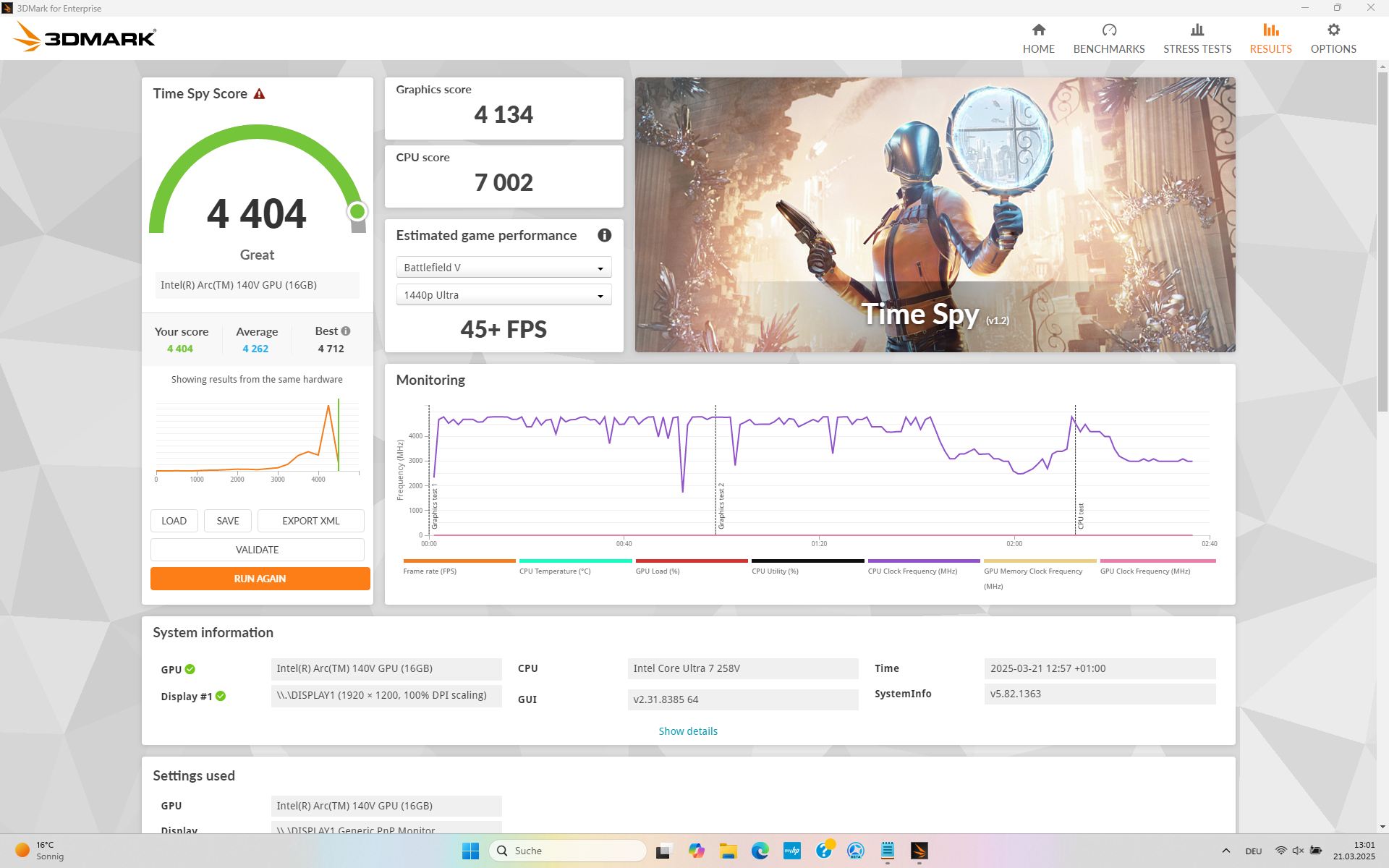The image size is (1389, 868).
Task: Toggle CPU Temperature chart series
Action: pos(575,561)
